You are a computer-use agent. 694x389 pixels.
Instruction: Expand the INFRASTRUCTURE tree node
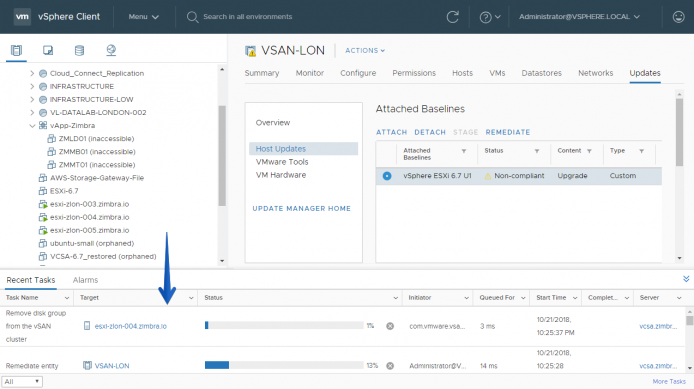tap(32, 86)
